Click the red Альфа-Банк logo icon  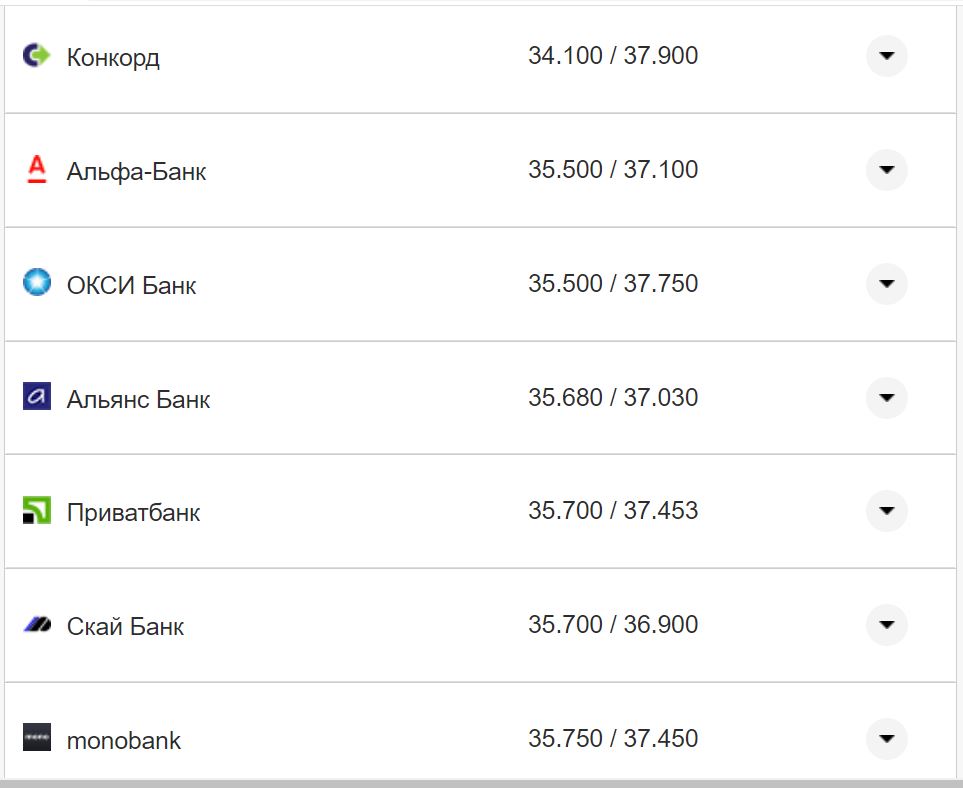click(36, 170)
